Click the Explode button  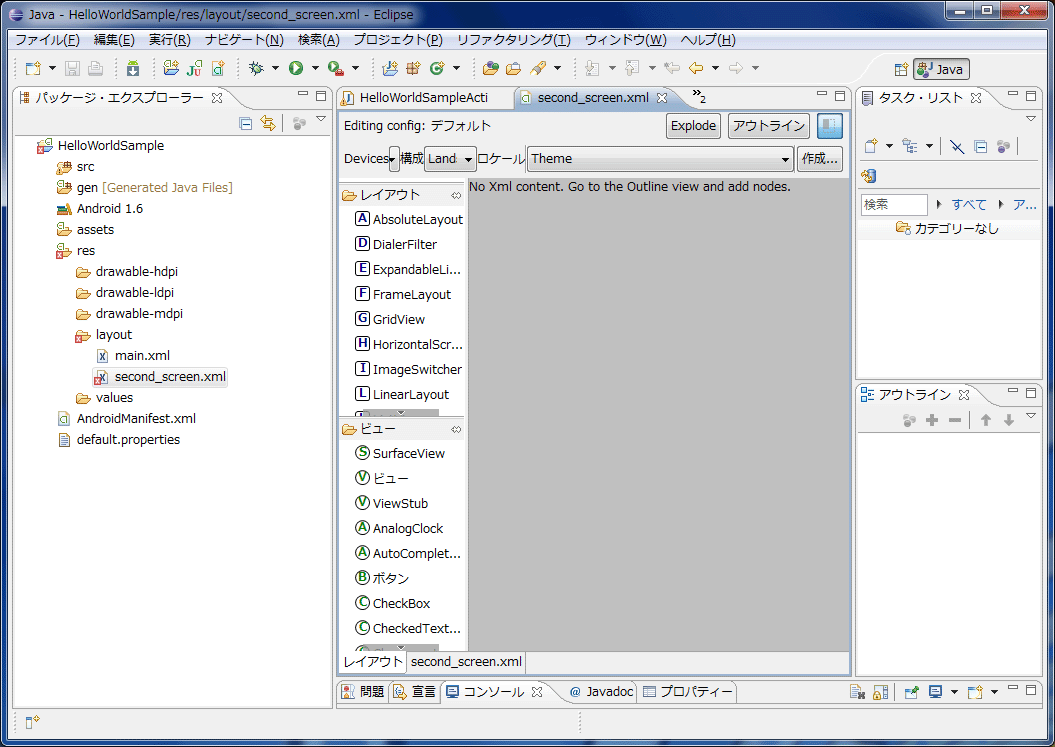click(693, 126)
